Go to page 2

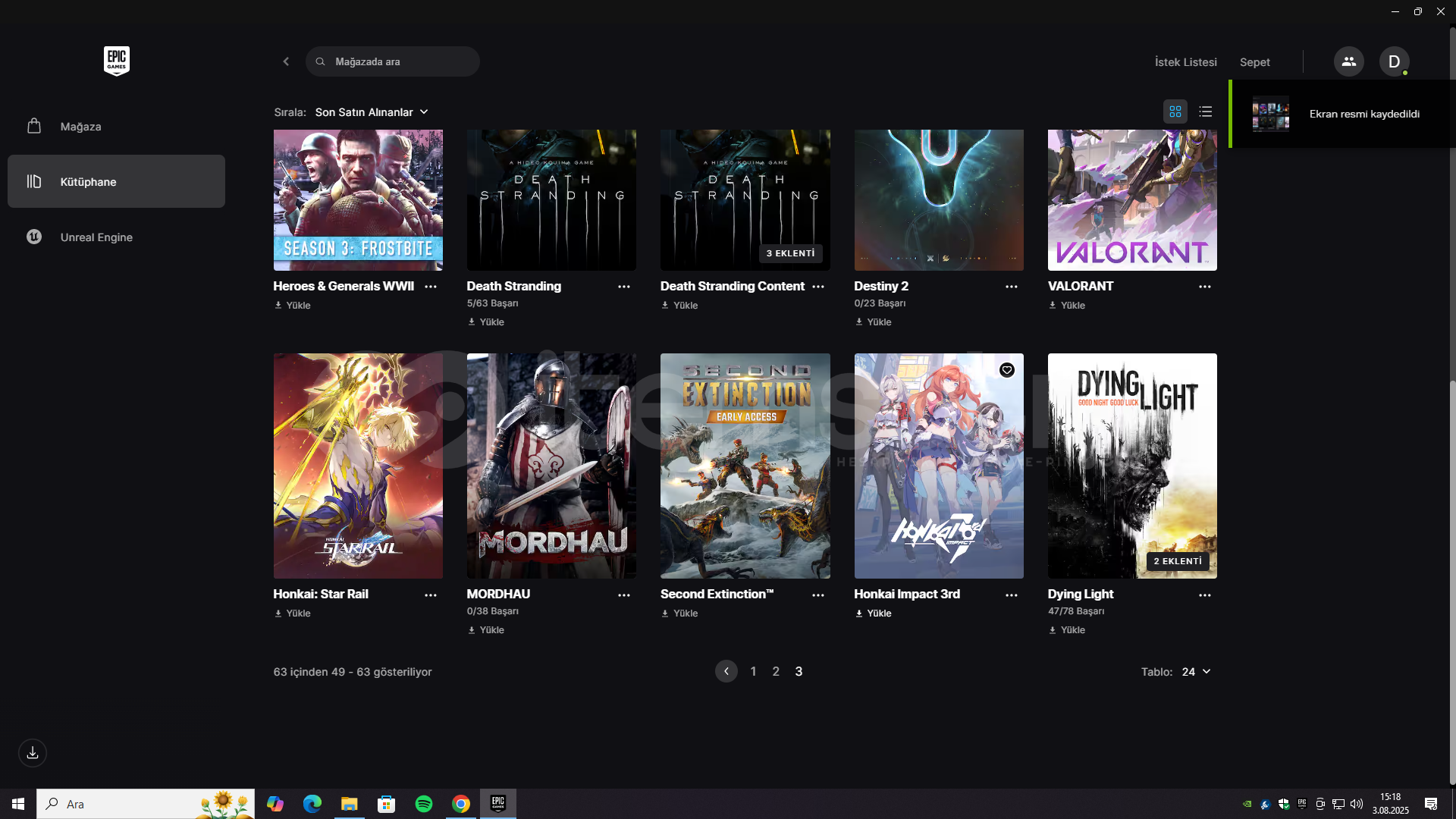(776, 671)
